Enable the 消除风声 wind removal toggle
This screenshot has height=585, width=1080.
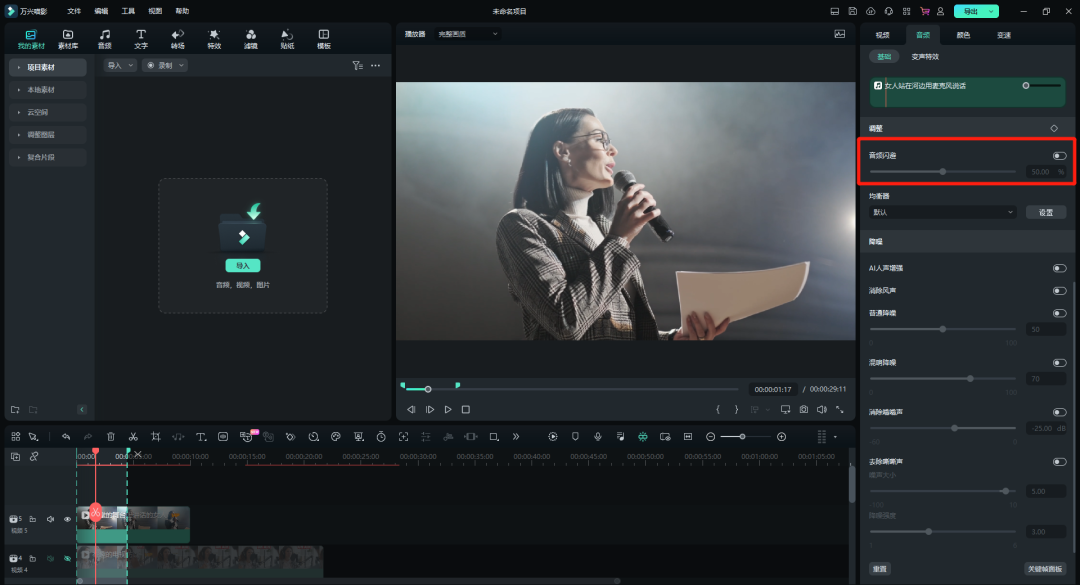[1059, 291]
